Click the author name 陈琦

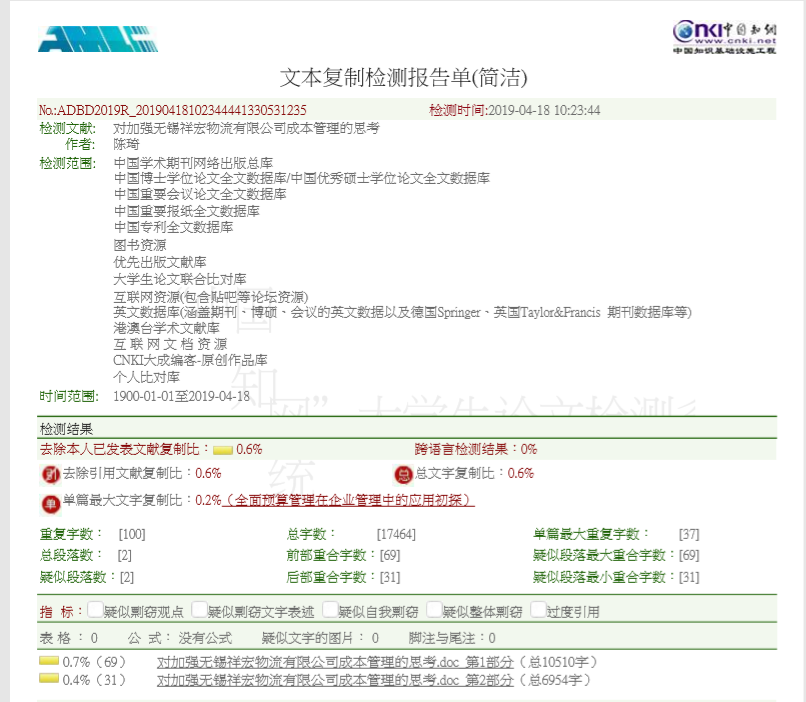coord(126,144)
